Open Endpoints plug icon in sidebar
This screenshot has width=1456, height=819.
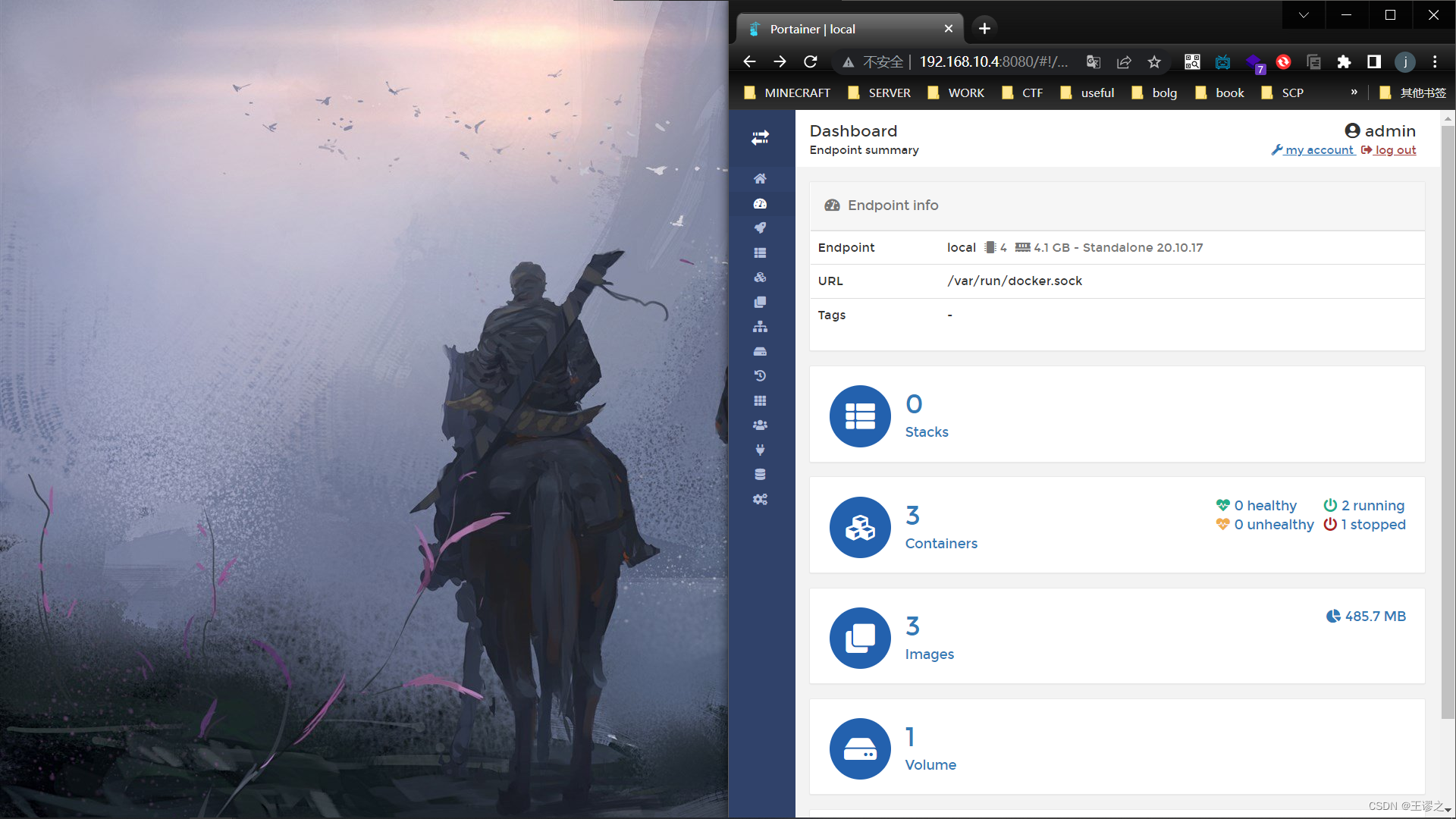click(760, 450)
